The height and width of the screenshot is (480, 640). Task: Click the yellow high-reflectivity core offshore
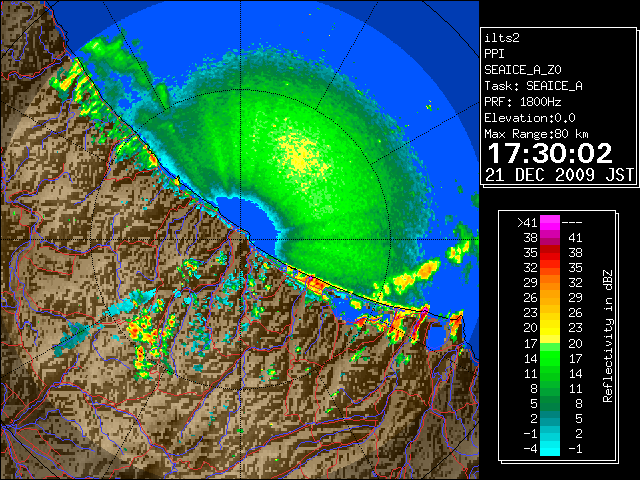(x=301, y=156)
